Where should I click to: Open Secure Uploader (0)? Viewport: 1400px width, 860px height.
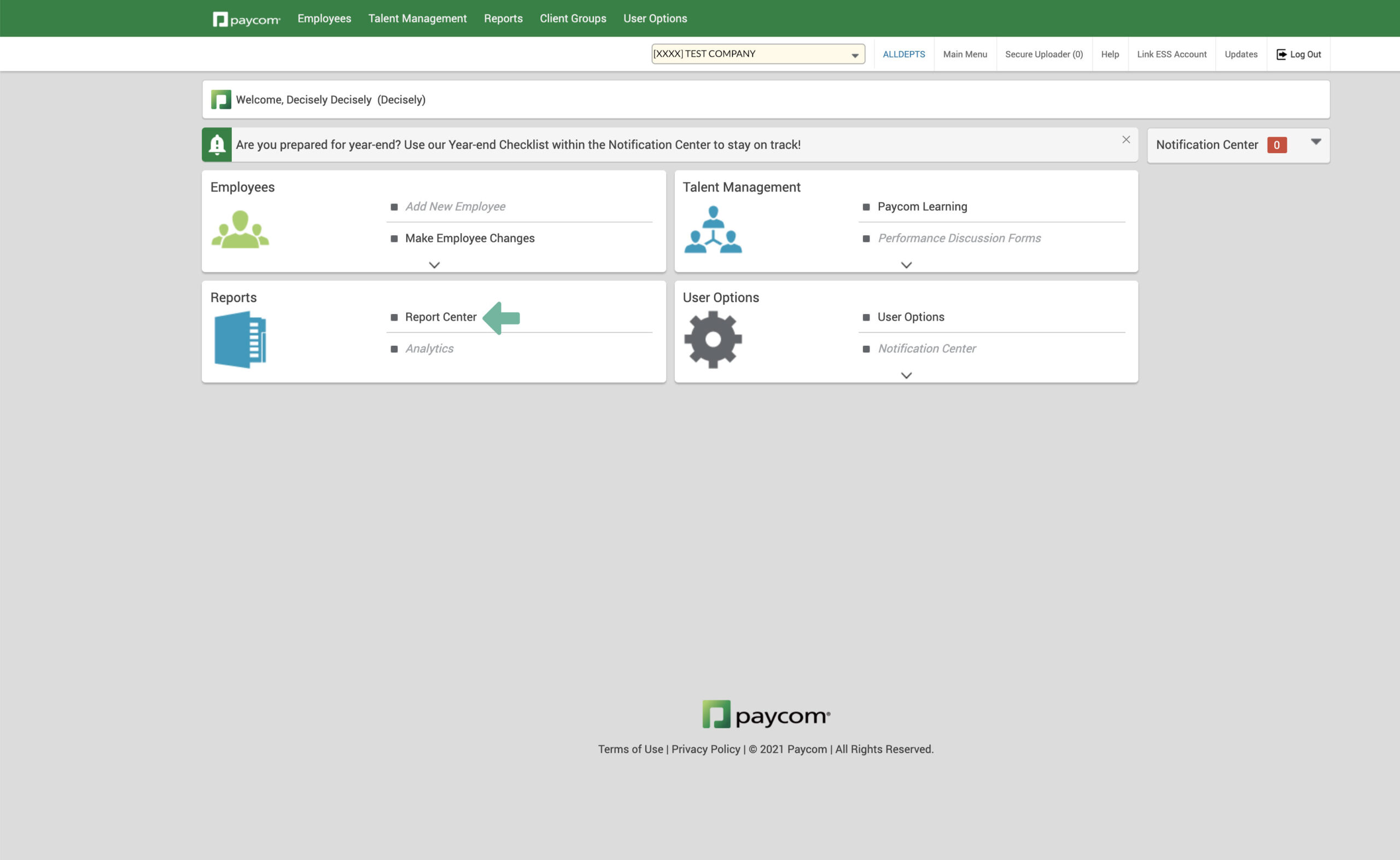(x=1043, y=54)
